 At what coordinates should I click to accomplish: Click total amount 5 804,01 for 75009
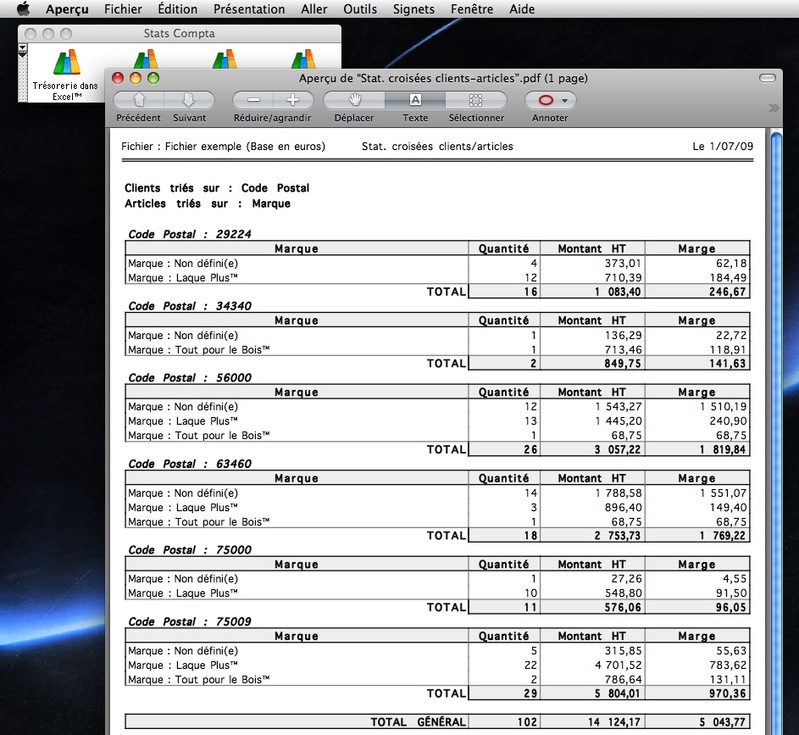point(618,694)
